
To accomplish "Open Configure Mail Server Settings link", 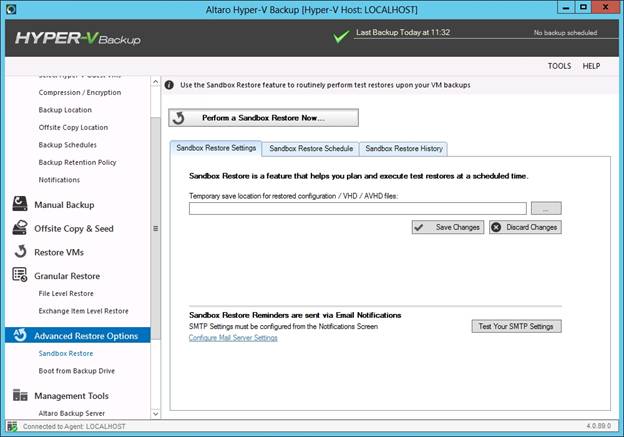I will point(233,338).
